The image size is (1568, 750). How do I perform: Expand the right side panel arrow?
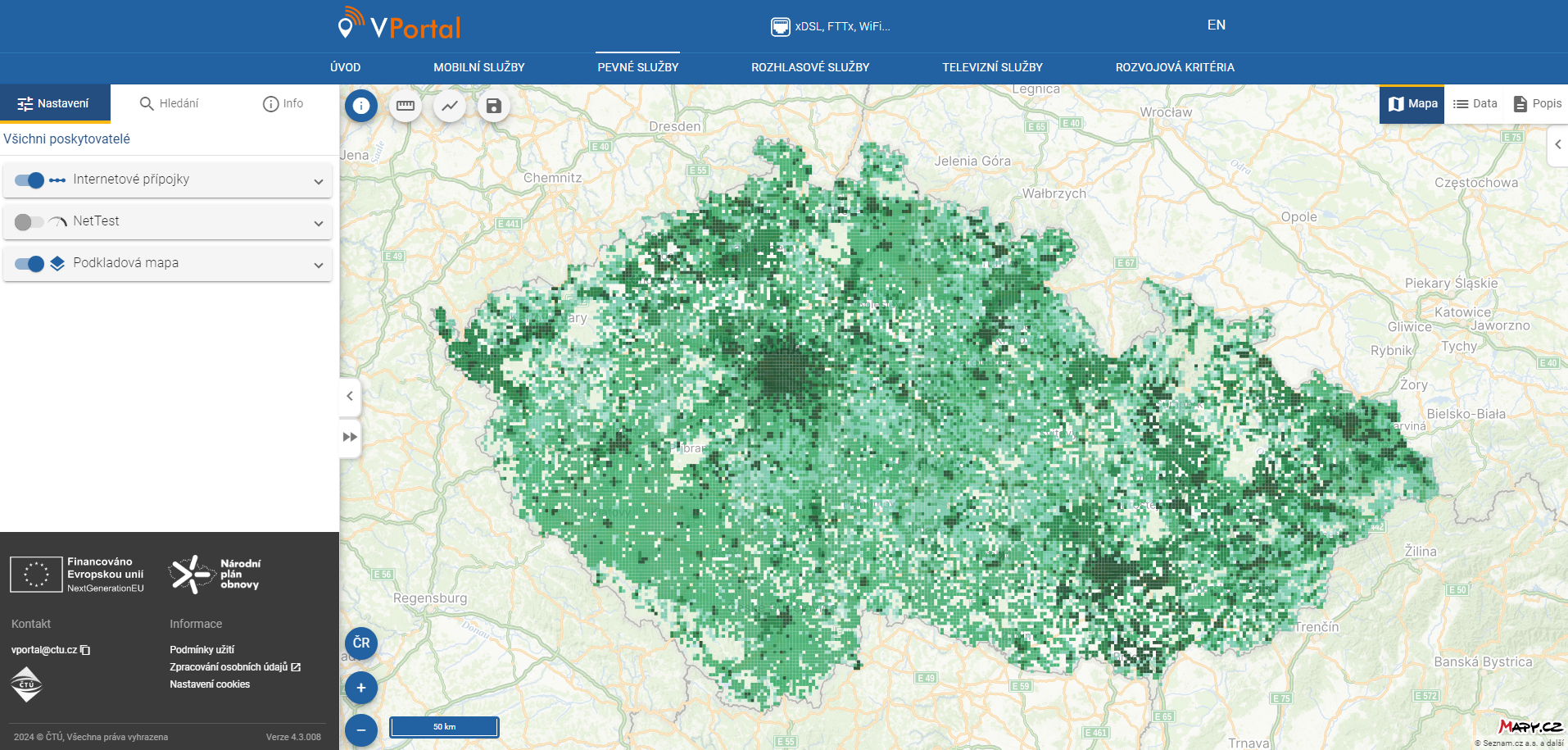click(x=1557, y=144)
